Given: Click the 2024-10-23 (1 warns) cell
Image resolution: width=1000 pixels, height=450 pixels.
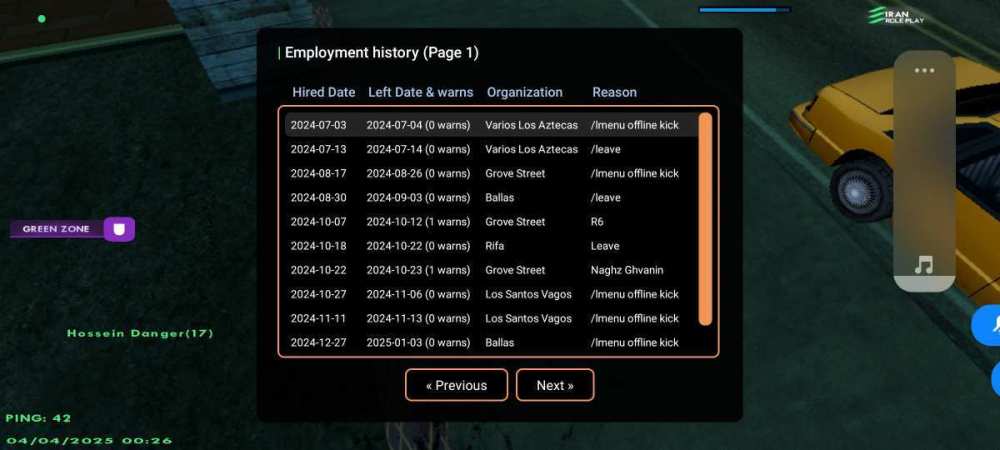Looking at the screenshot, I should pos(418,270).
